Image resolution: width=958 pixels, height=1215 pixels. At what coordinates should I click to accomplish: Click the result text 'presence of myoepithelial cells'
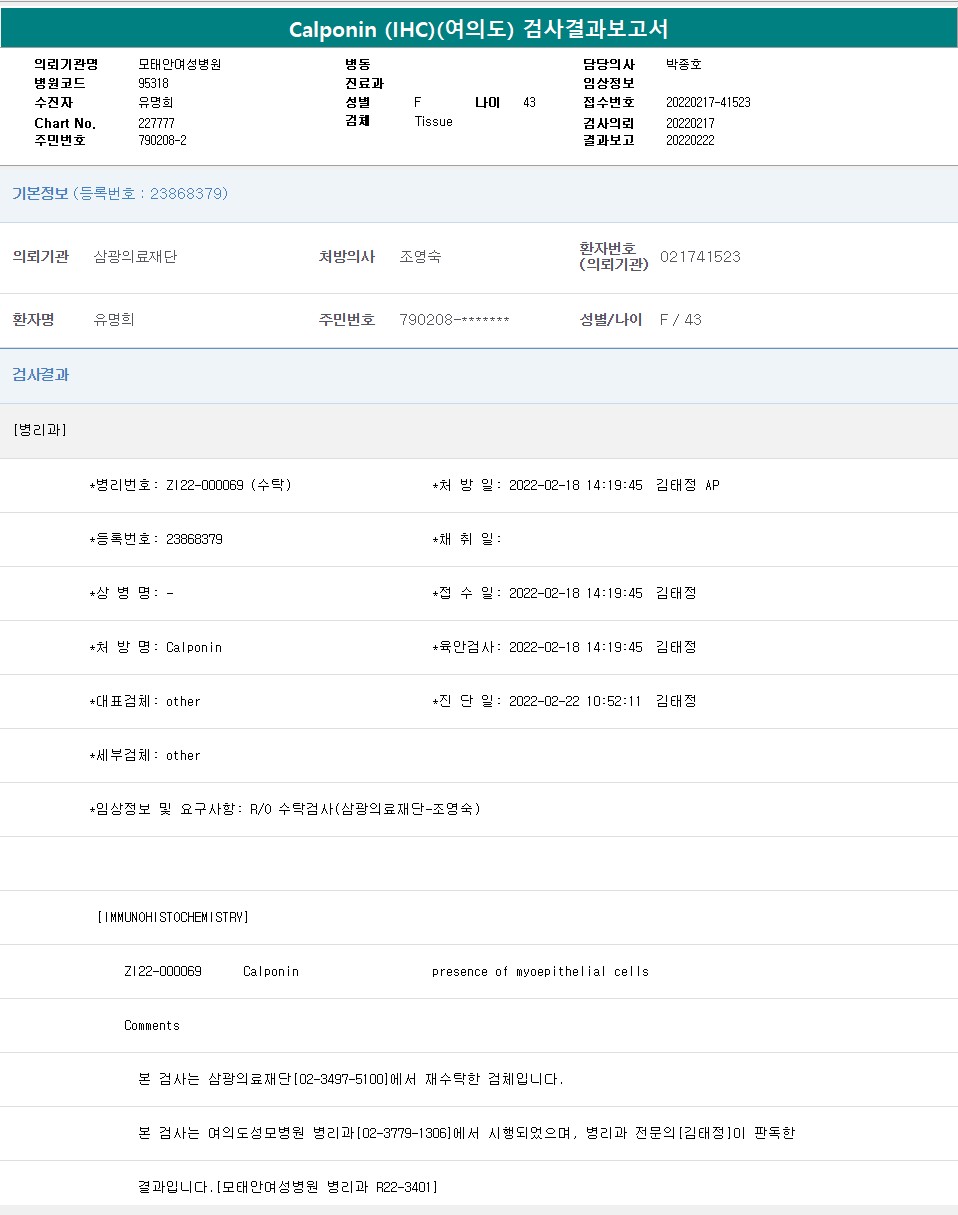coord(540,971)
